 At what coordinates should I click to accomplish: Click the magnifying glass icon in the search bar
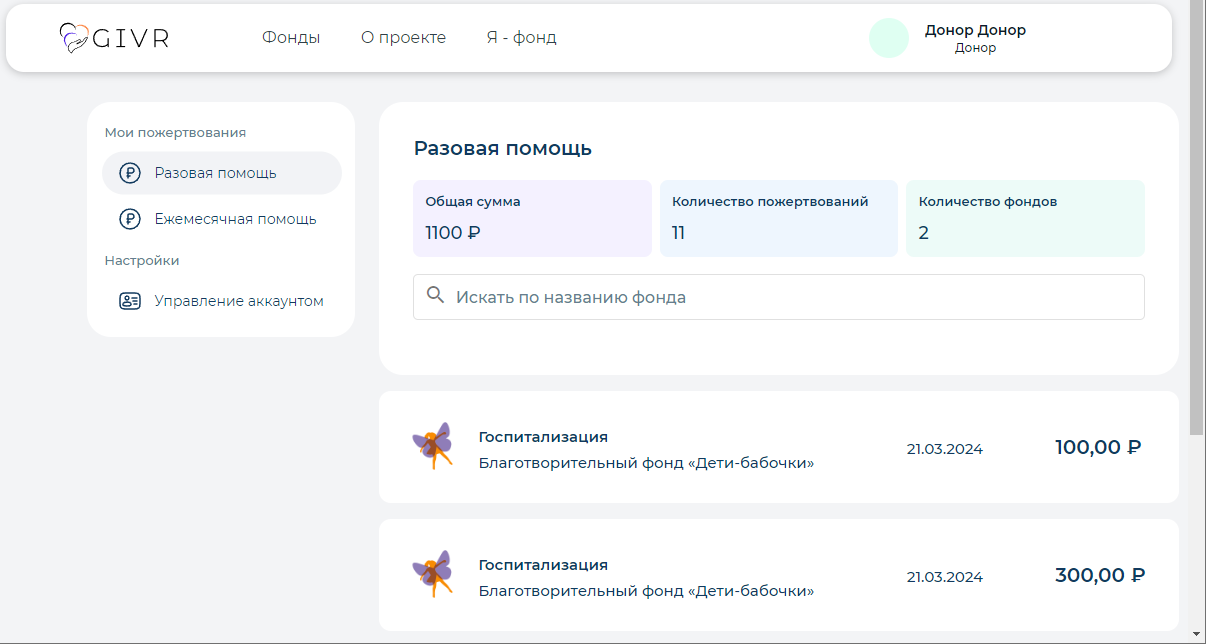(x=435, y=295)
